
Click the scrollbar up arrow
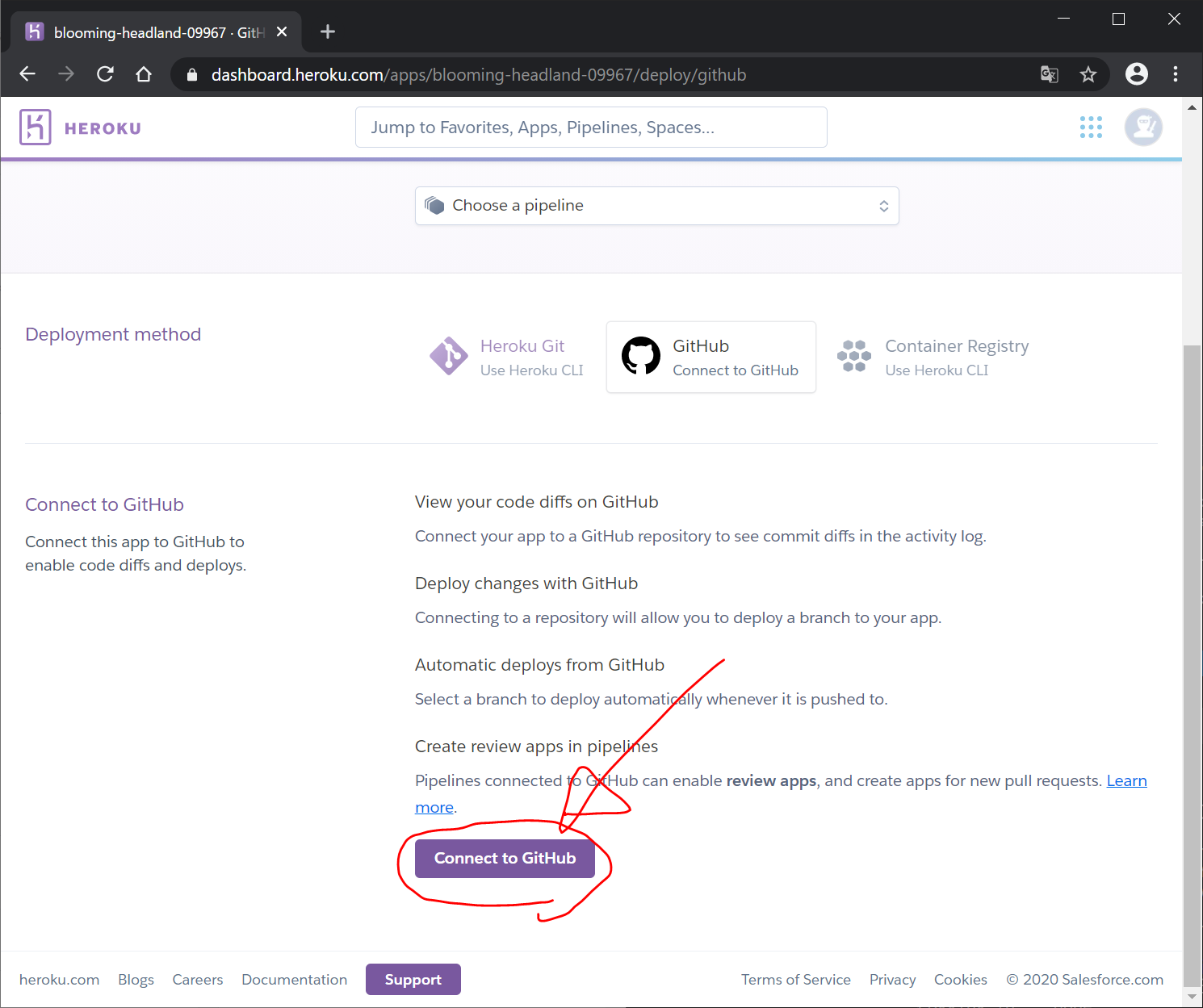(1192, 107)
